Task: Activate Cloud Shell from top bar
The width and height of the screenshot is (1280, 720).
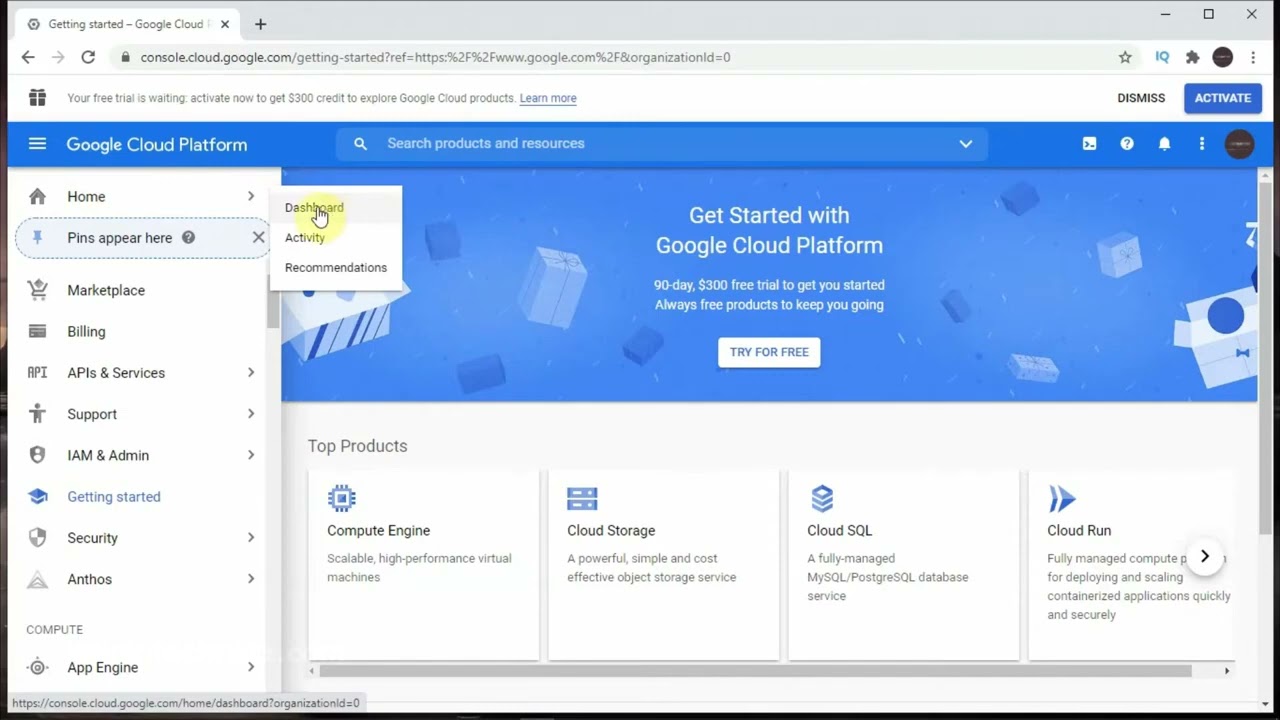Action: click(x=1089, y=144)
